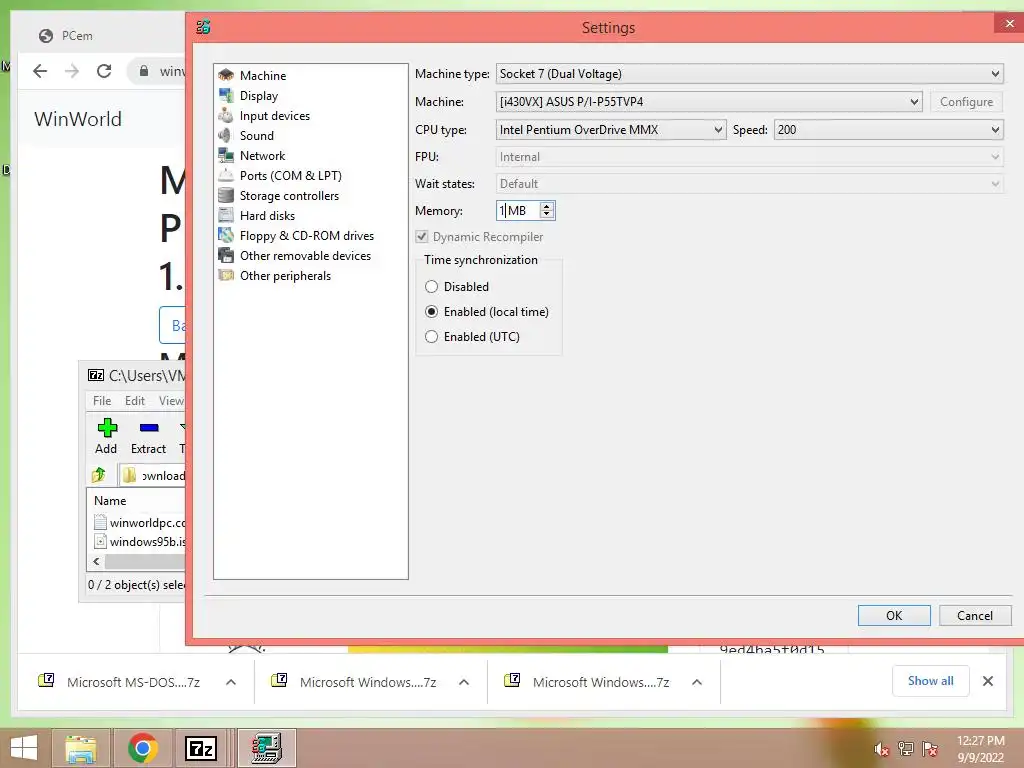Screen dimensions: 1024x768
Task: Click the blue Extract icon in 7-Zip
Action: (149, 428)
